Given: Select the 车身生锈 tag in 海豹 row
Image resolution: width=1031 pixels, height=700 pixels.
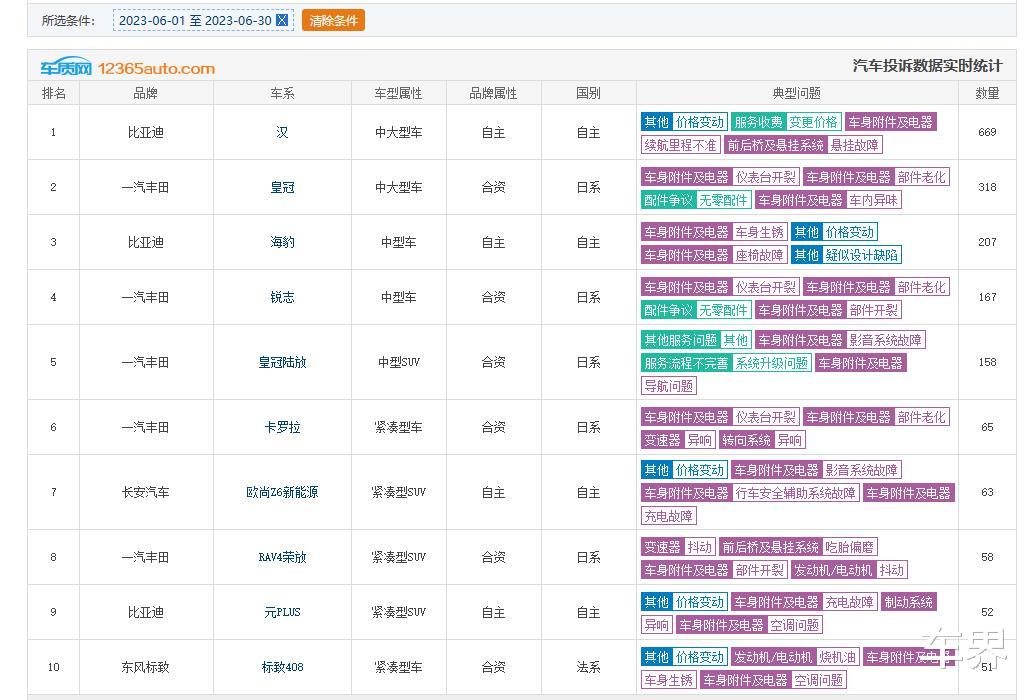Looking at the screenshot, I should click(x=759, y=232).
